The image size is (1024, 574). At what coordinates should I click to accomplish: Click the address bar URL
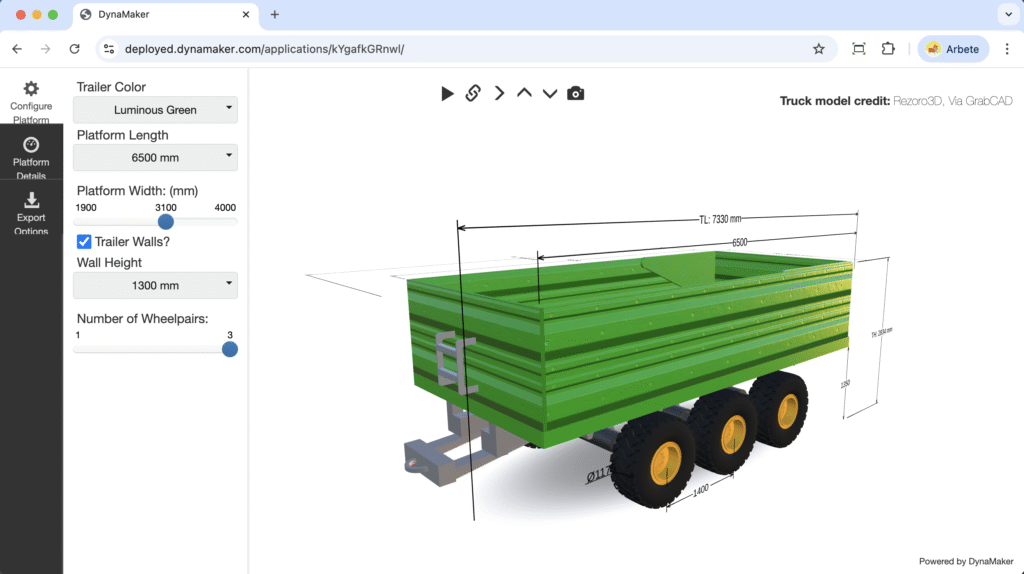pos(264,49)
